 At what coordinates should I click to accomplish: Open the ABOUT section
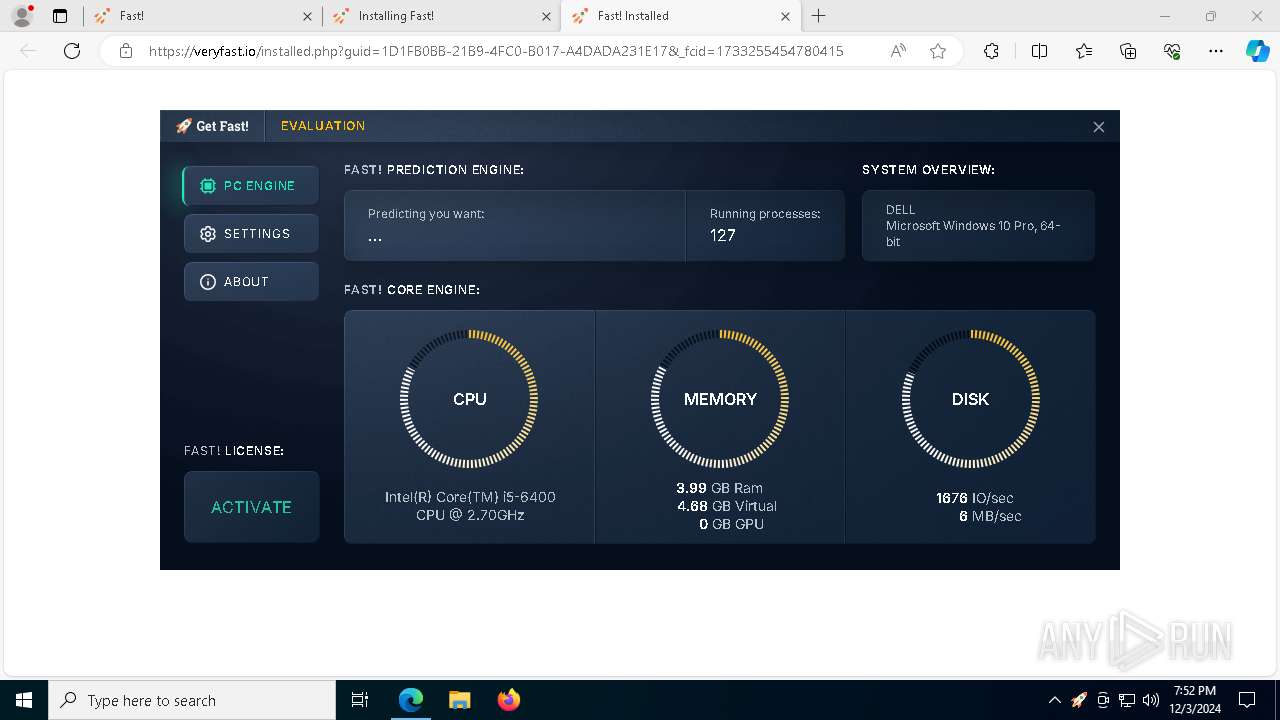(251, 282)
